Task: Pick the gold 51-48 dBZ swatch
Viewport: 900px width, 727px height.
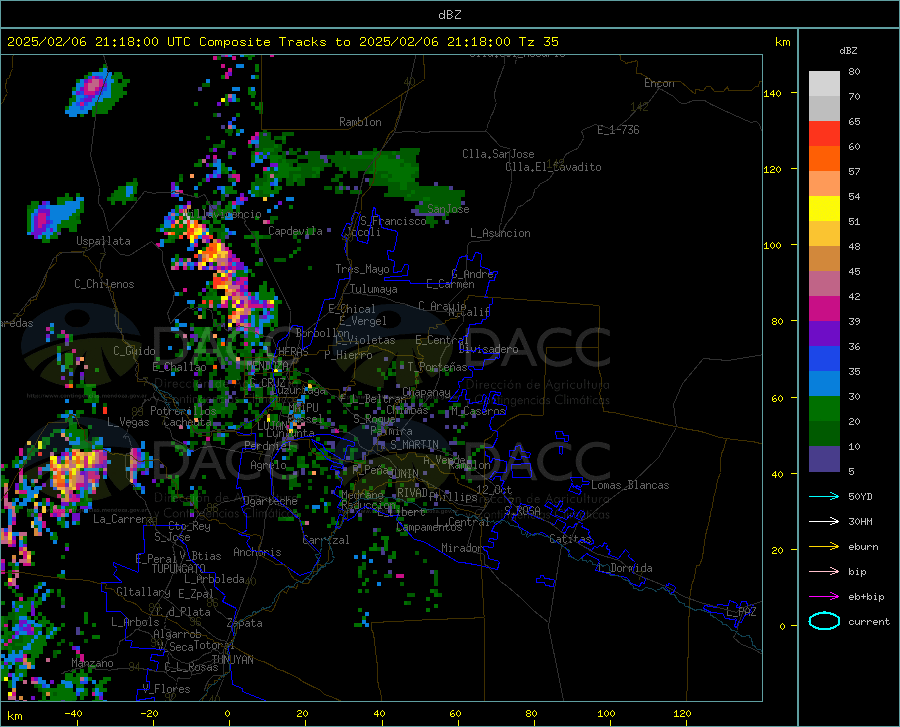Action: [x=824, y=234]
